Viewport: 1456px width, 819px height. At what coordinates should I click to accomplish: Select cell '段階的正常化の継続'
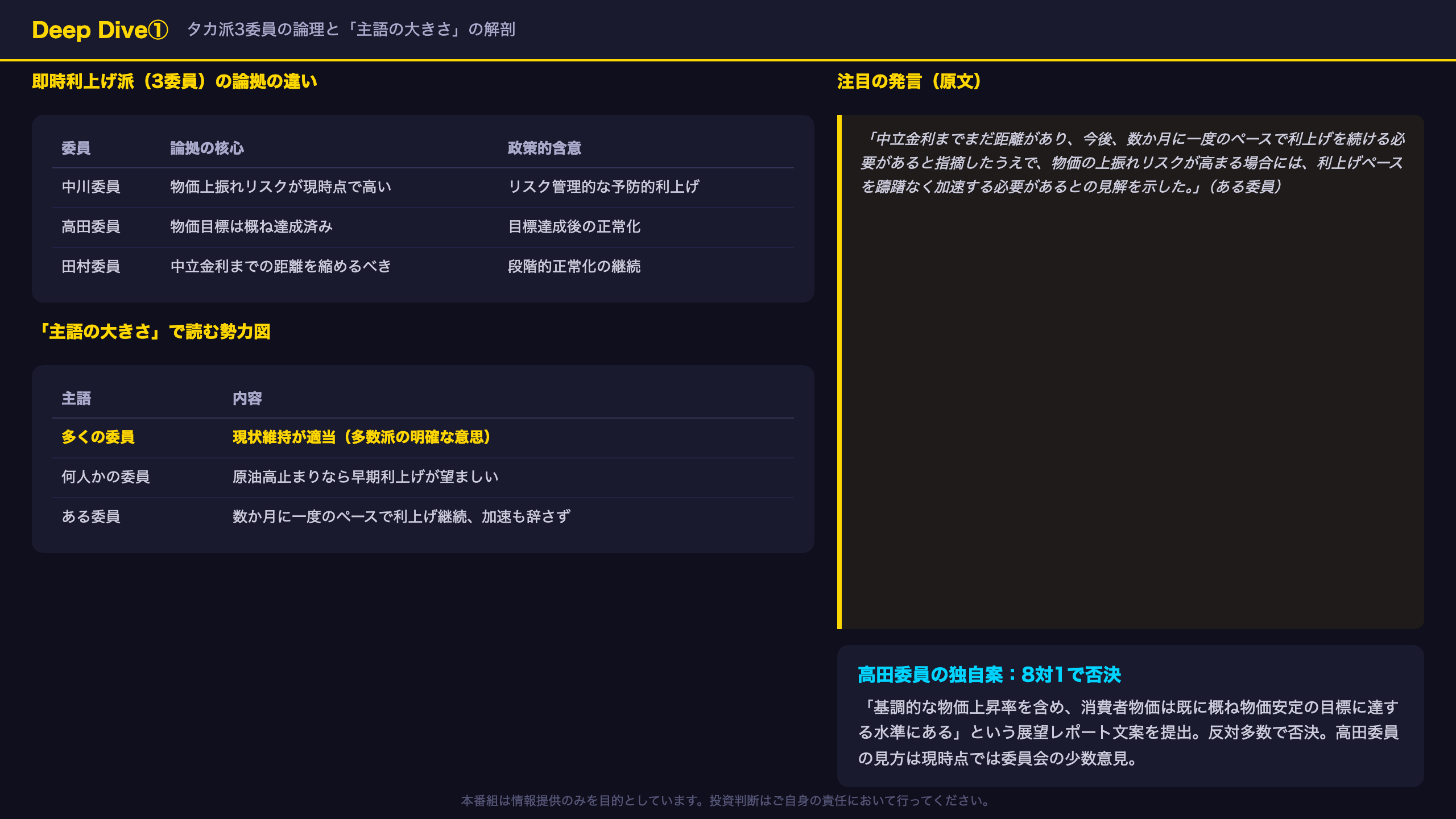574,266
